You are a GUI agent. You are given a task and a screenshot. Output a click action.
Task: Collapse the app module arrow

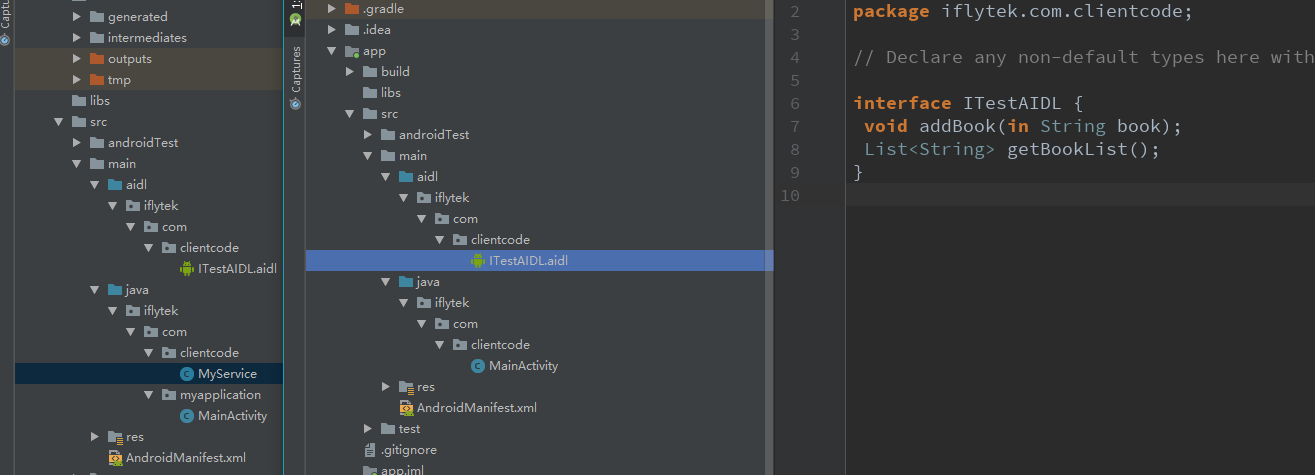(x=331, y=51)
